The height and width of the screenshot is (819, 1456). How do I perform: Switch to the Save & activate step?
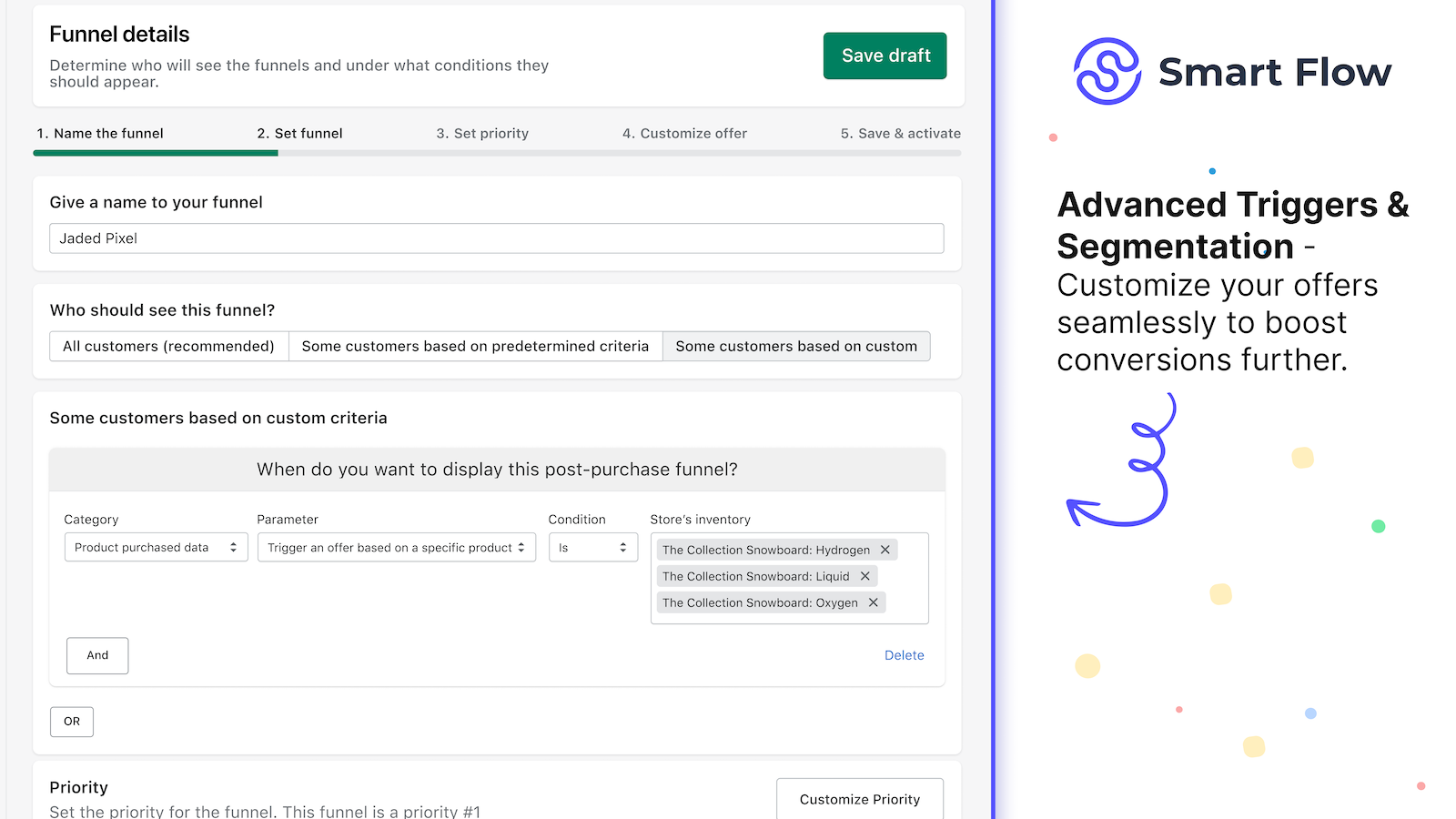[x=900, y=133]
